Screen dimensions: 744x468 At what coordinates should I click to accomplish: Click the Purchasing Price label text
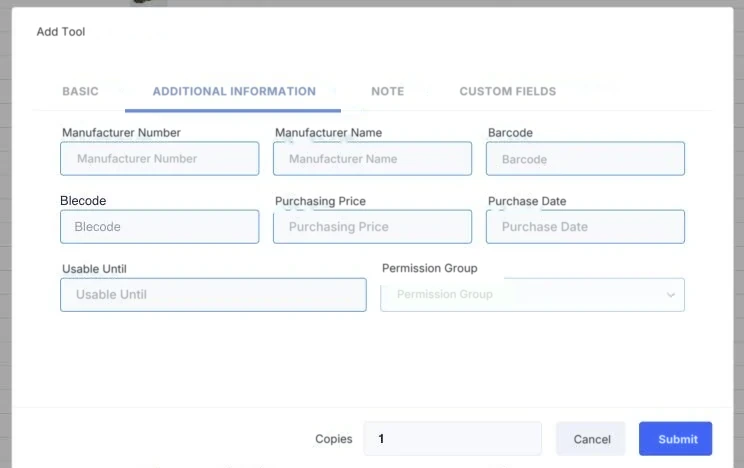coord(320,201)
